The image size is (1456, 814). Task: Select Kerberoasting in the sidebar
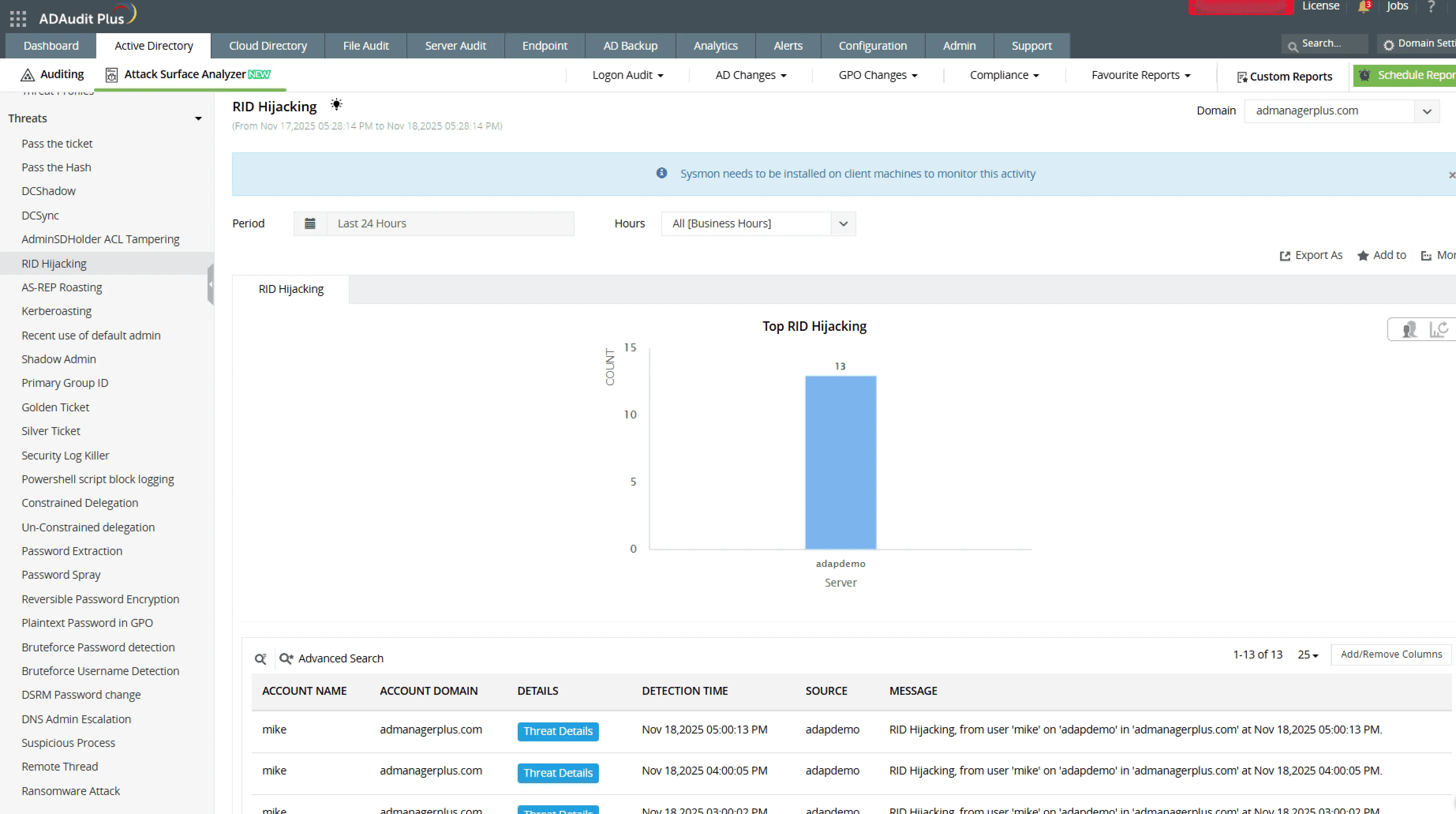tap(56, 311)
